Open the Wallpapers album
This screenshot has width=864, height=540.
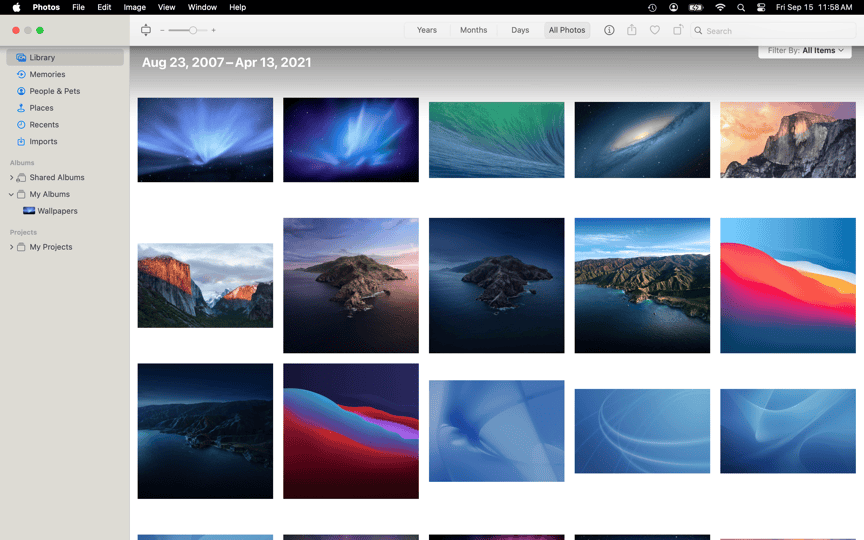pos(57,211)
